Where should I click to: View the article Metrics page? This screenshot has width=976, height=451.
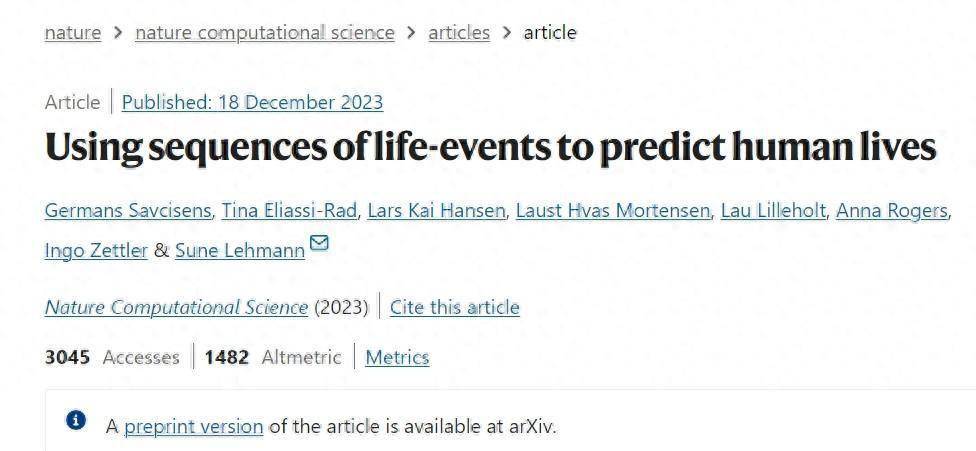(x=397, y=357)
